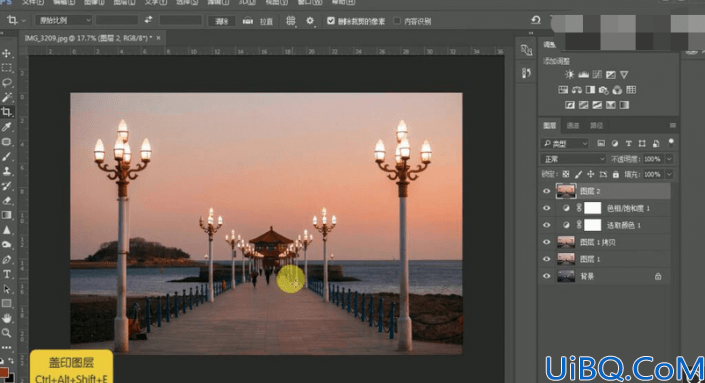
Task: Select the Hand tool
Action: [6, 318]
